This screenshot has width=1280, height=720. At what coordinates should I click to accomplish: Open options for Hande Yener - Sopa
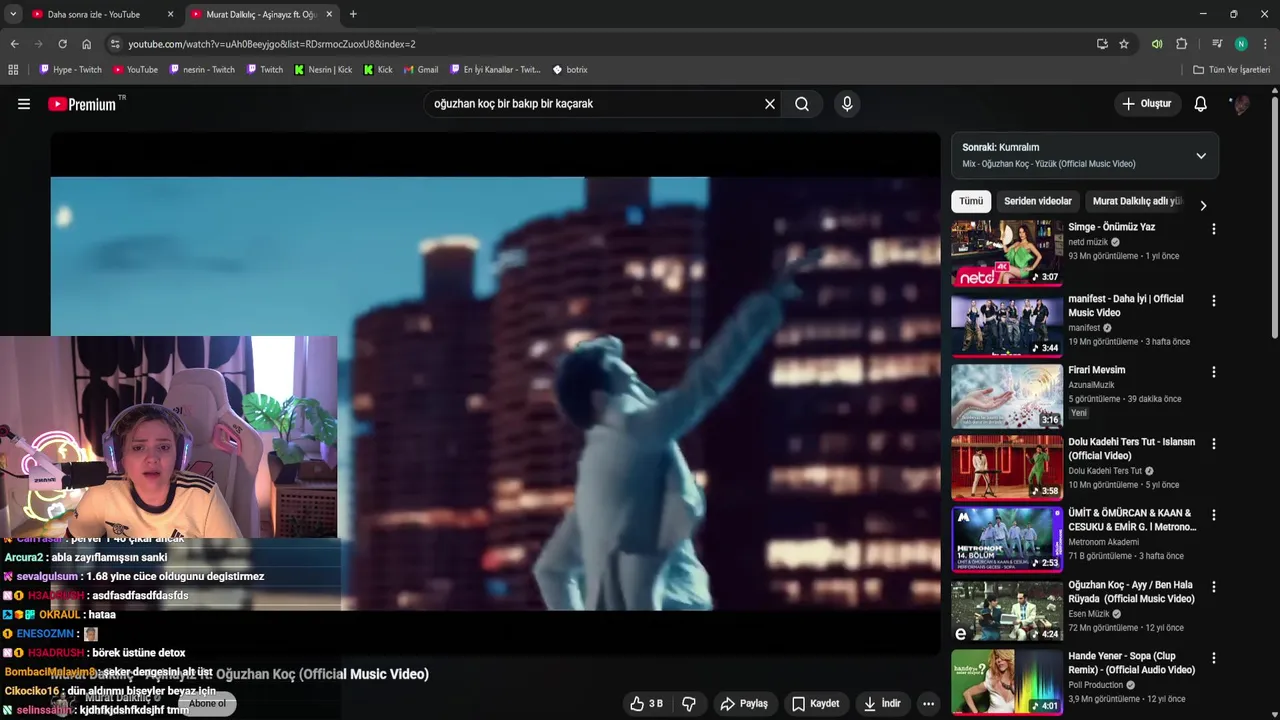1214,658
